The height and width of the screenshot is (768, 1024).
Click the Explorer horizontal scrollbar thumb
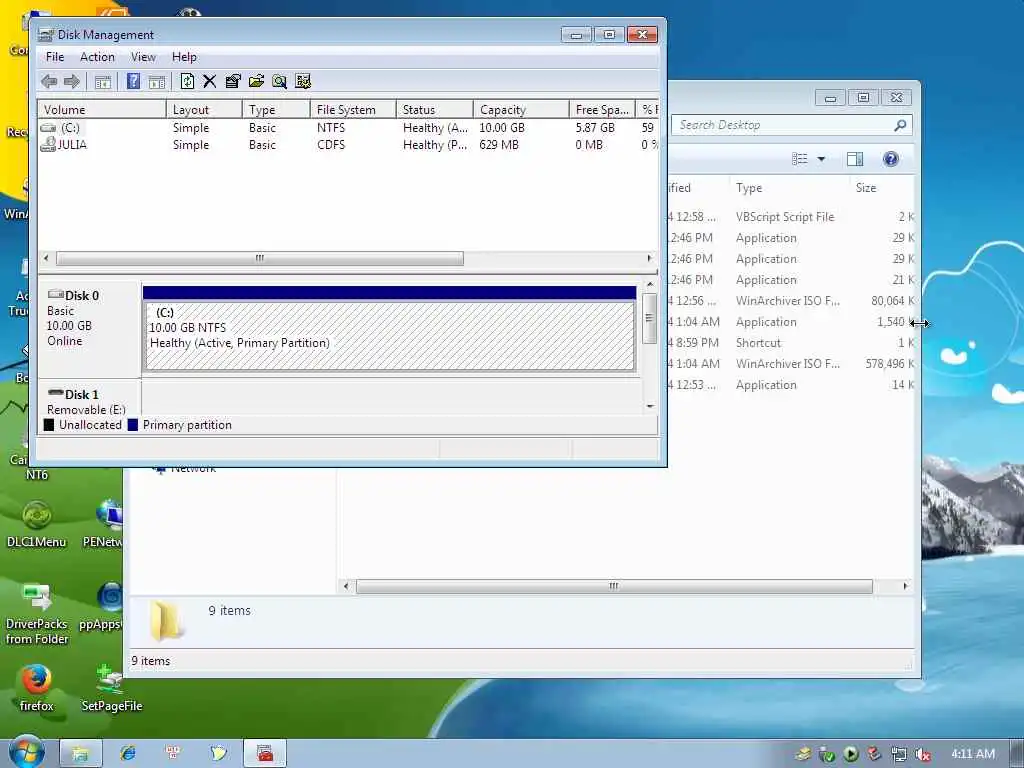click(x=614, y=586)
